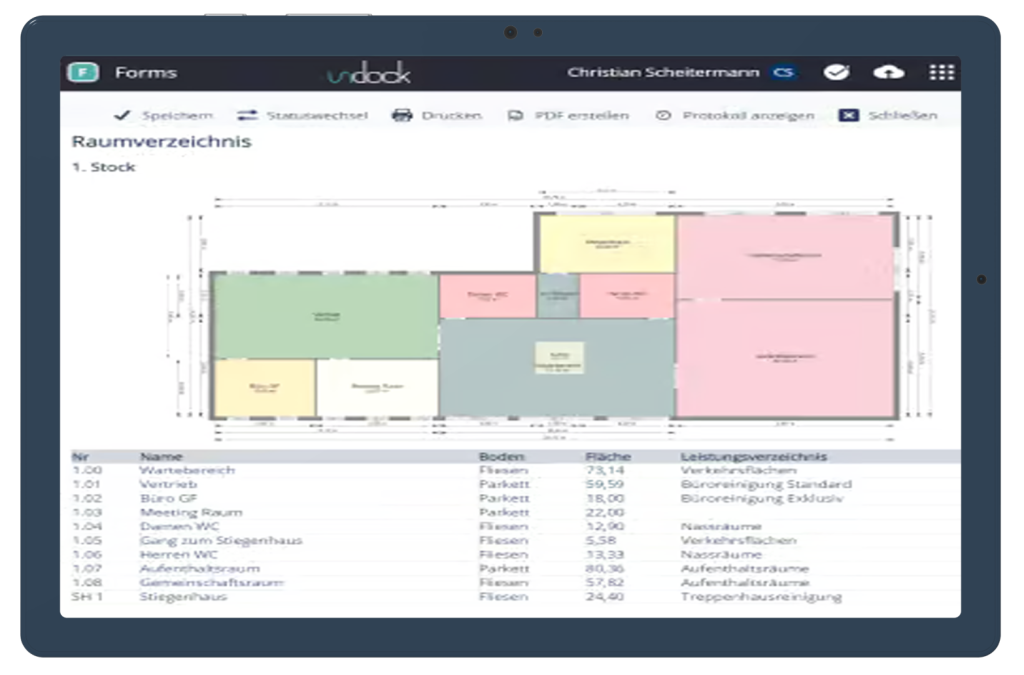Viewport: 1024px width, 675px height.
Task: Open user menu Christian Scheitermann
Action: pos(664,72)
